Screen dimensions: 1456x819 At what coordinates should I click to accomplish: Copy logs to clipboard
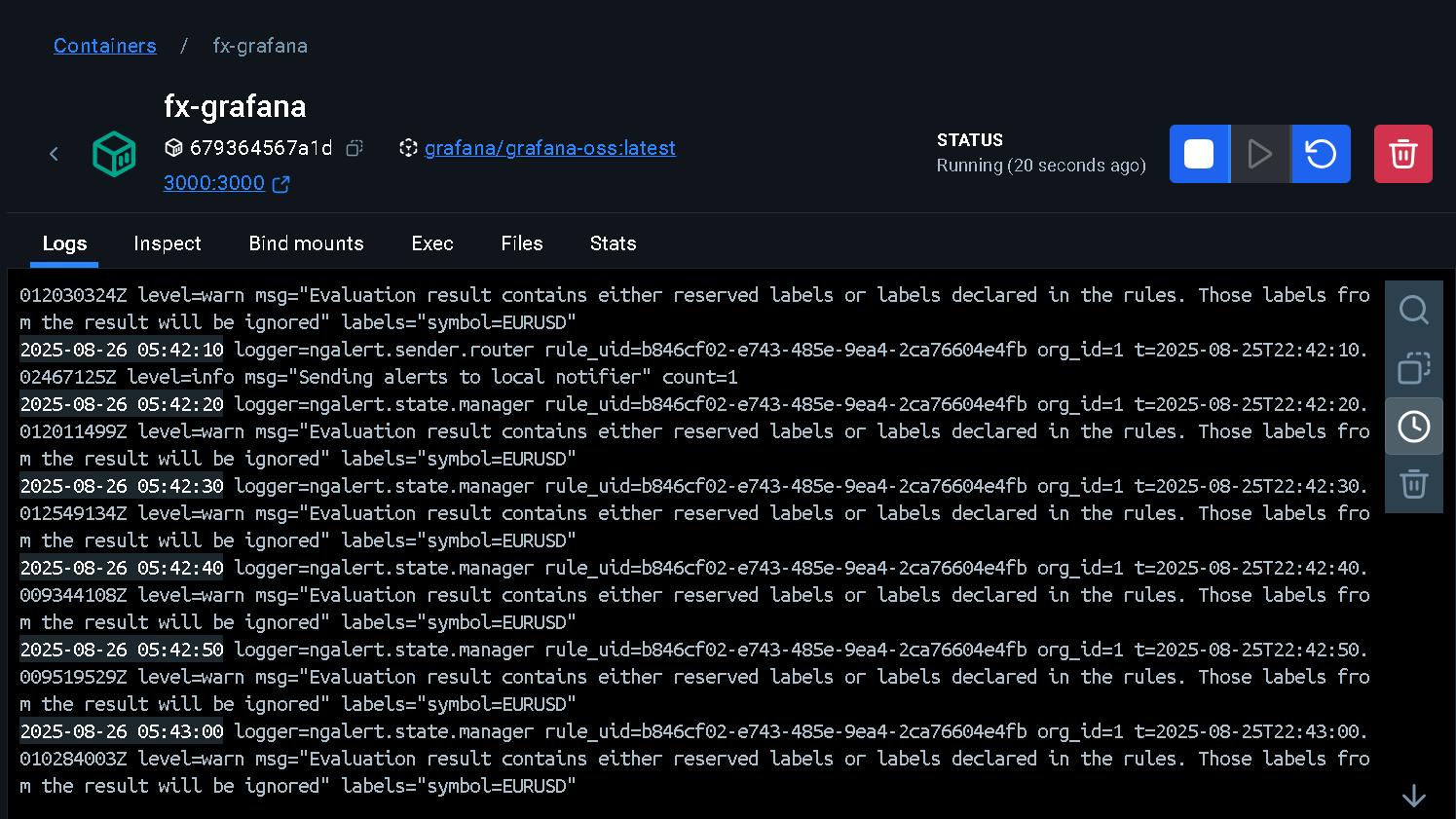pos(1413,368)
